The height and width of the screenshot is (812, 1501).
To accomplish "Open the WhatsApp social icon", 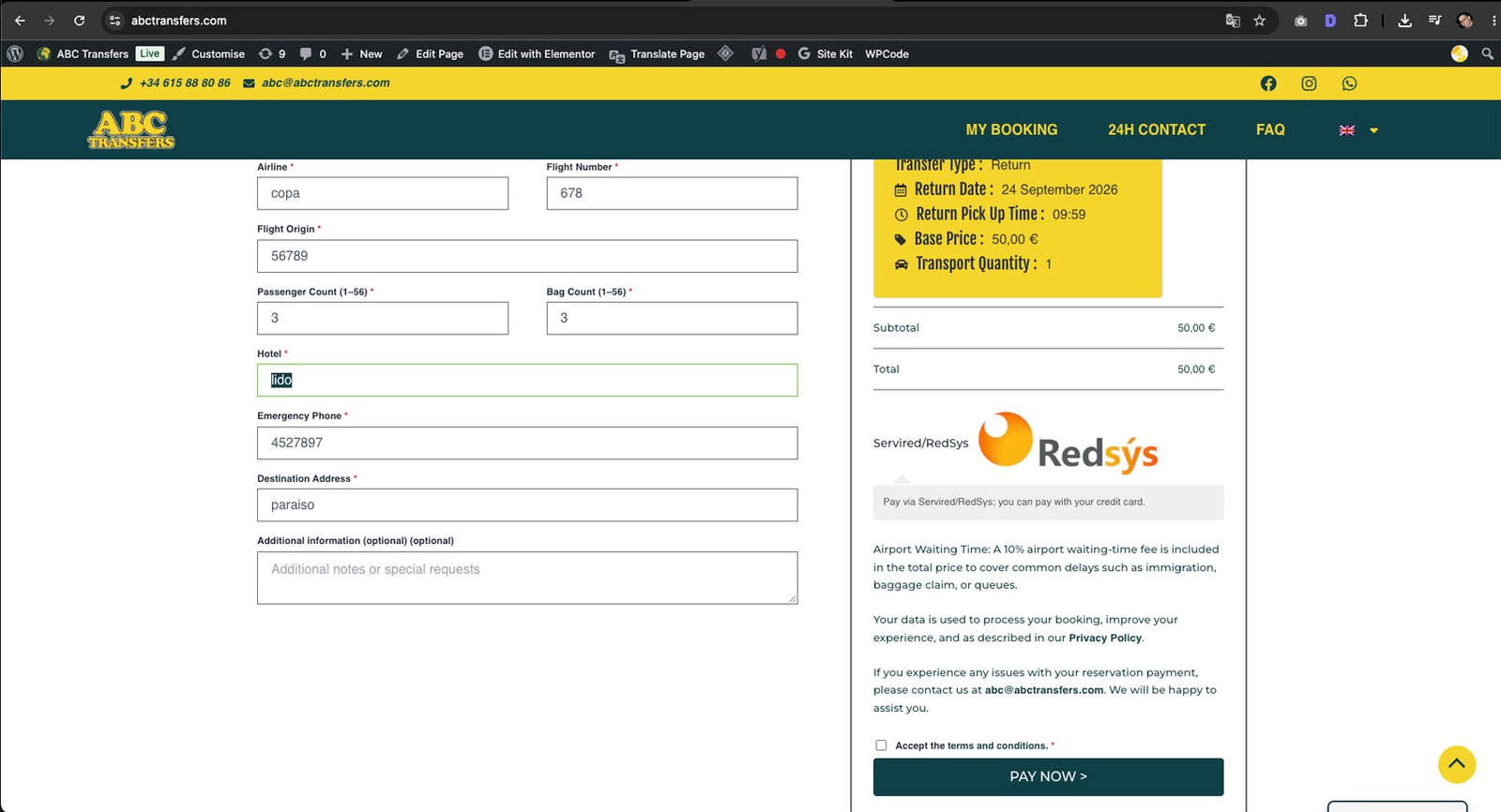I will click(1349, 83).
